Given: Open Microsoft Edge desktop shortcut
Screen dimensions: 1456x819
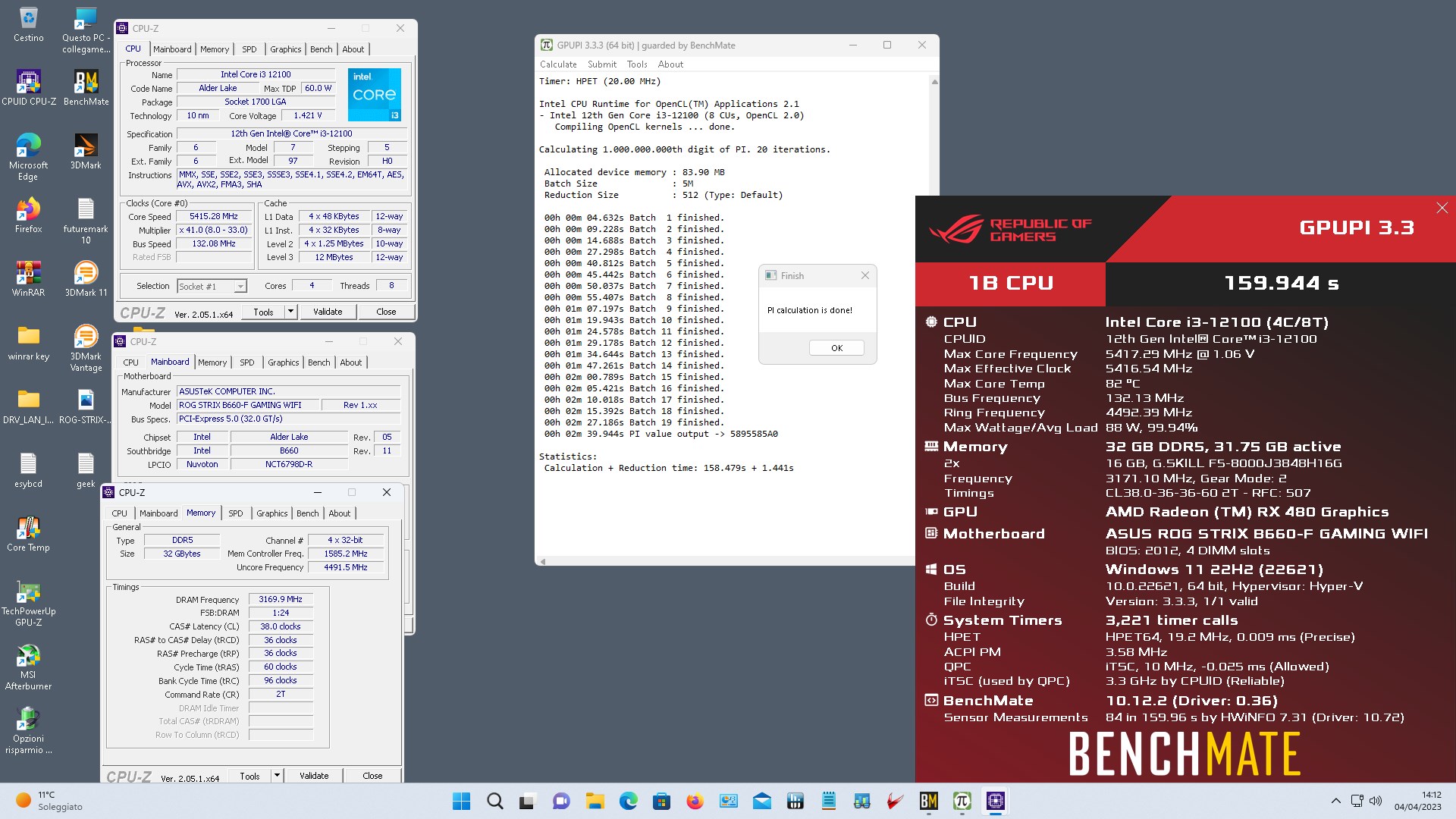Looking at the screenshot, I should coord(29,157).
